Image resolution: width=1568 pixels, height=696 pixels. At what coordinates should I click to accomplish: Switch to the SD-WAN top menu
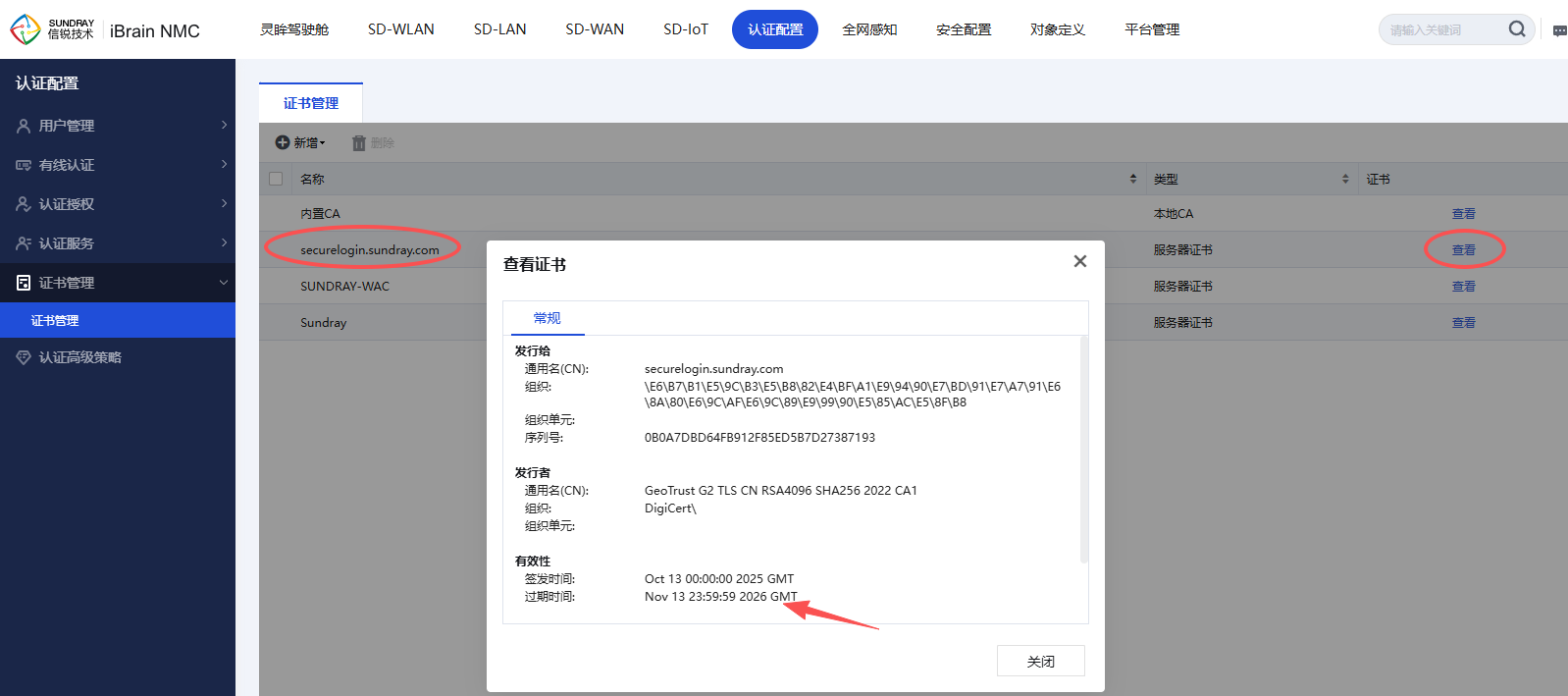(595, 29)
